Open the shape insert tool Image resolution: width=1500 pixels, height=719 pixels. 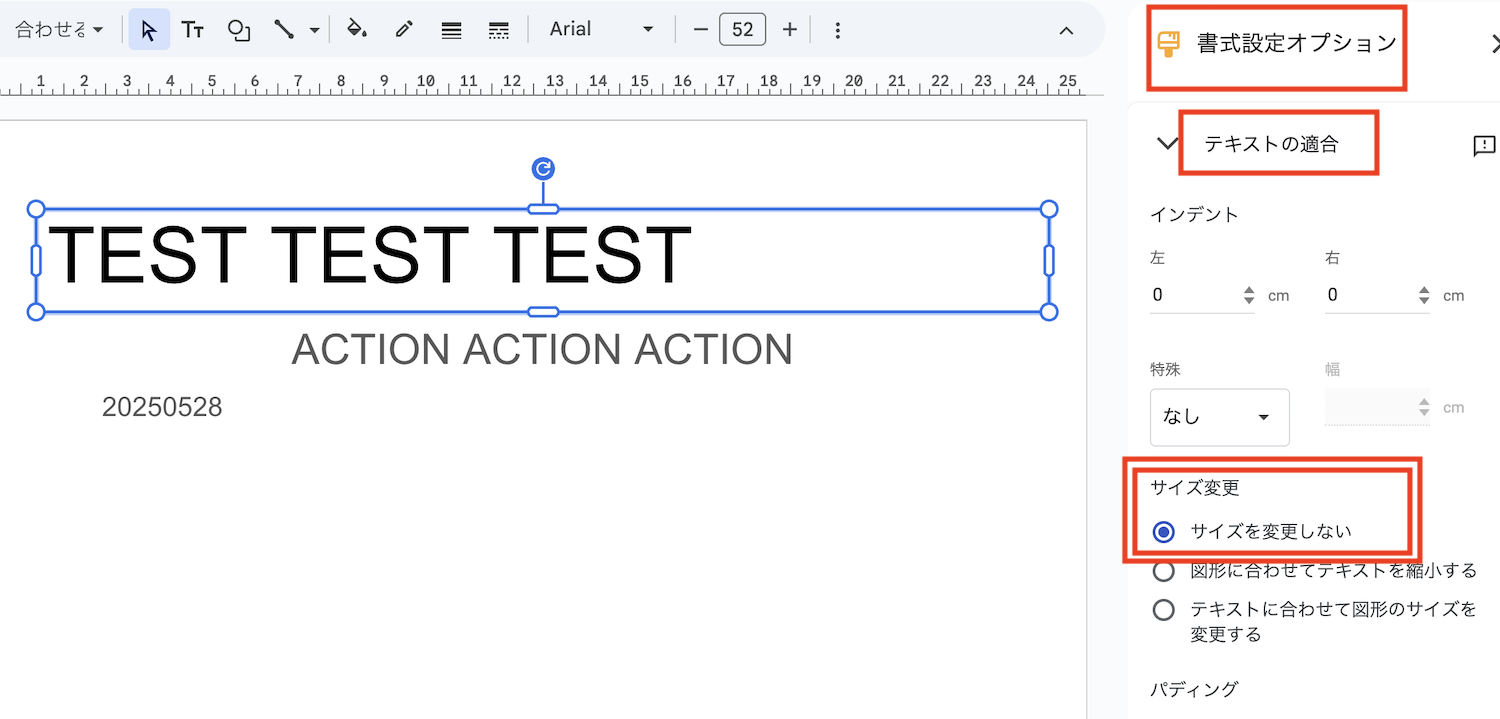[239, 30]
